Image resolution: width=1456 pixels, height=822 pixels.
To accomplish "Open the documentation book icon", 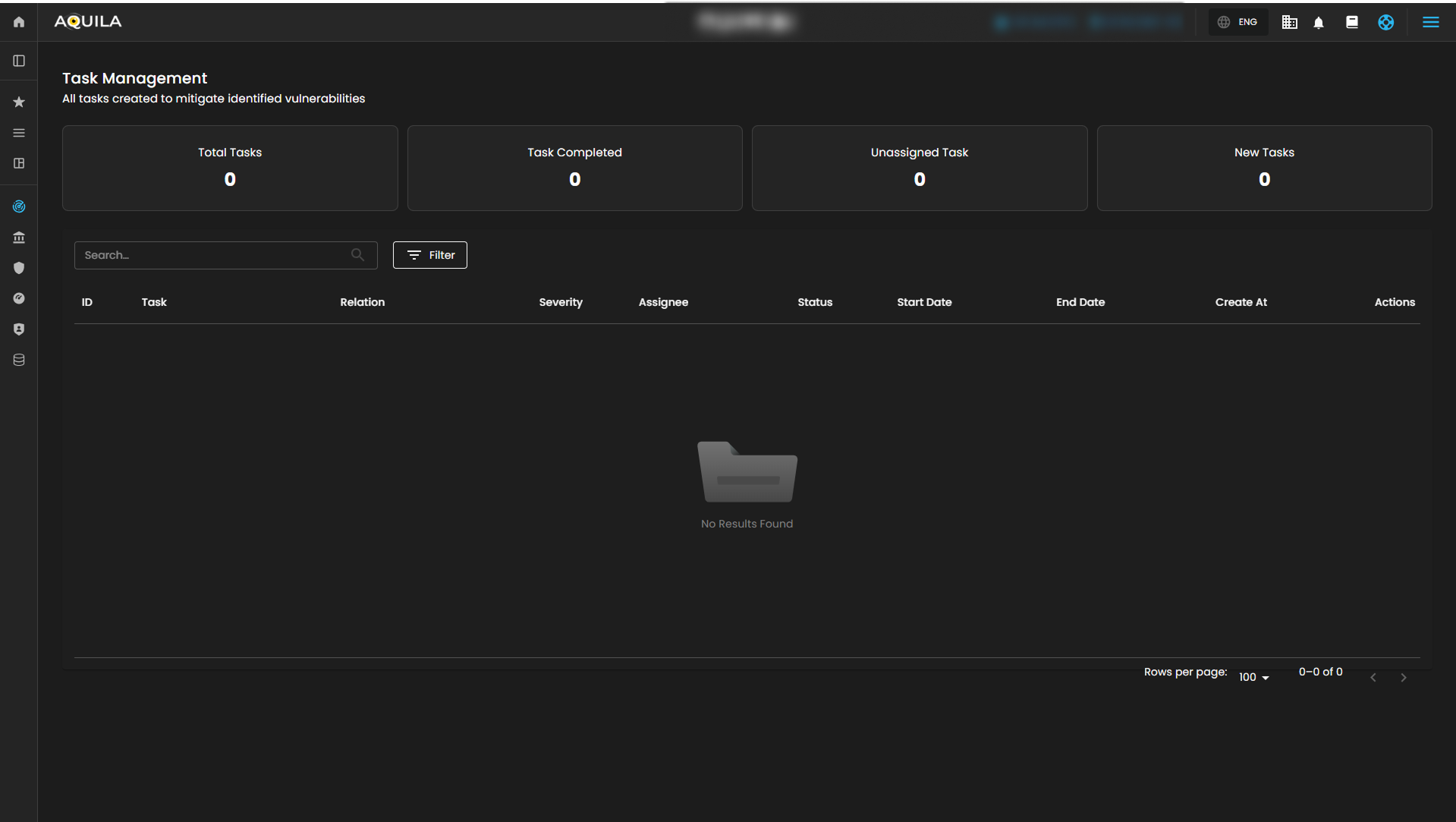I will [x=1351, y=23].
